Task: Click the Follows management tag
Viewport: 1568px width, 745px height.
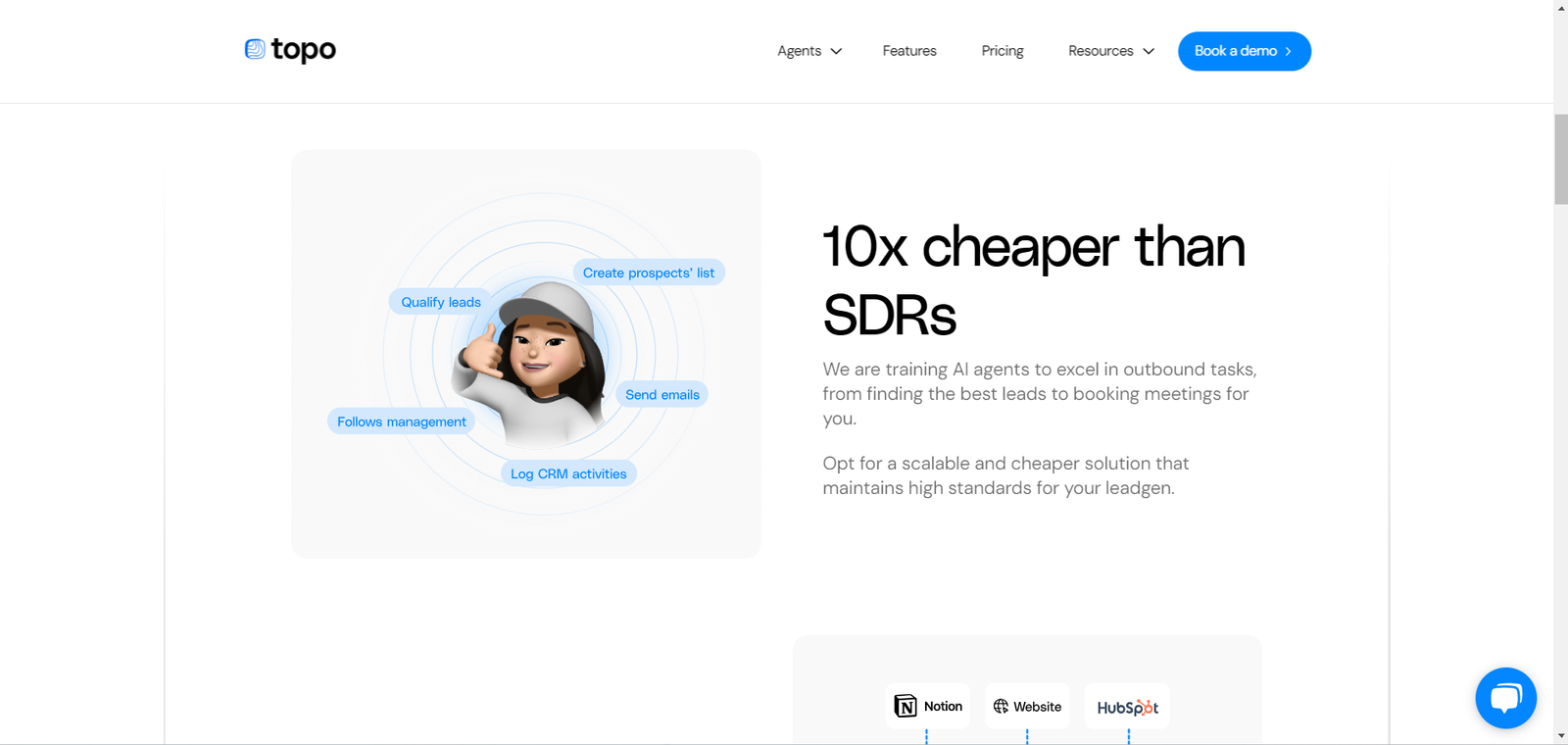Action: click(x=402, y=422)
